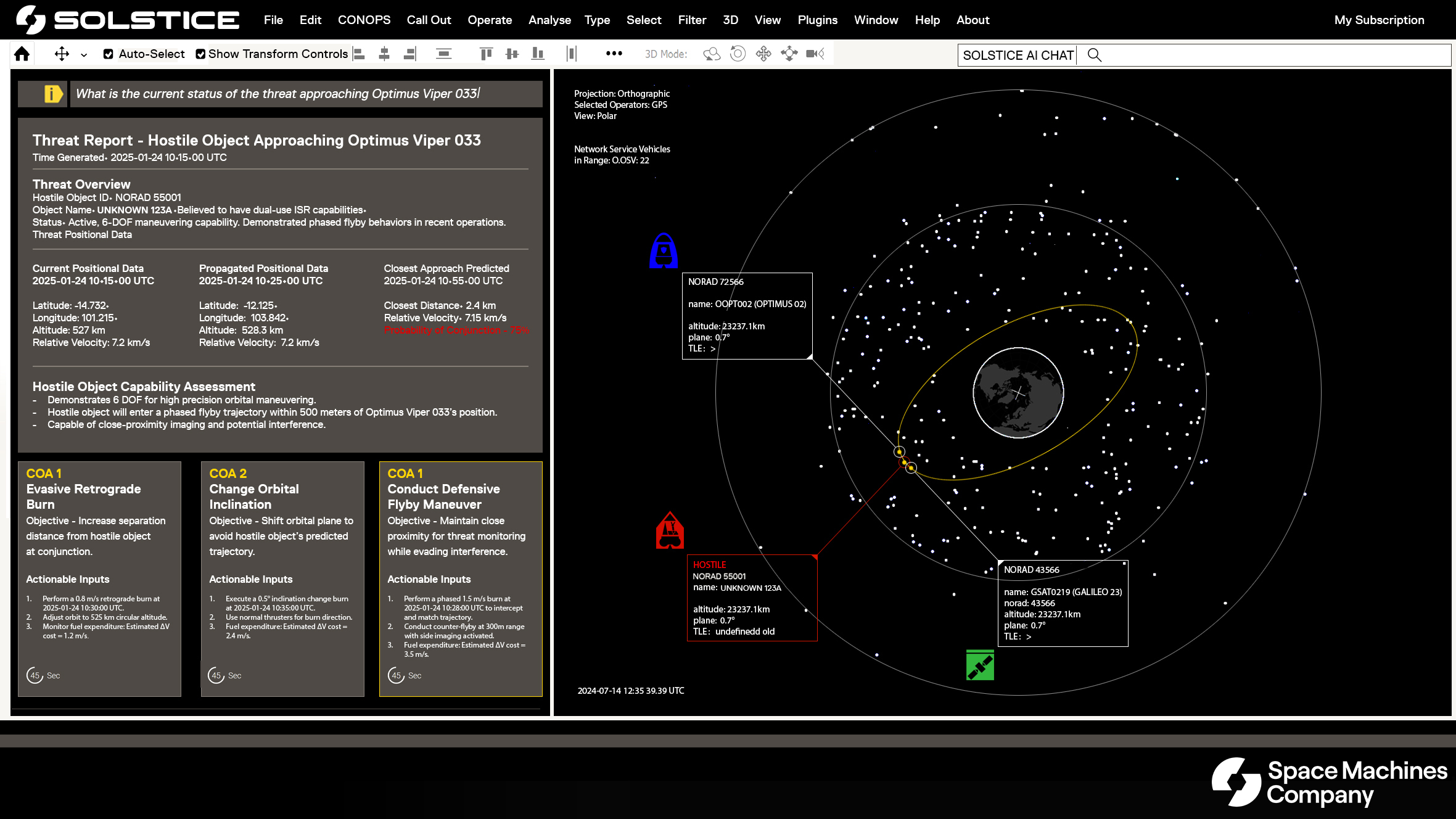The image size is (1456, 819).
Task: Open the Type menu
Action: pos(597,20)
